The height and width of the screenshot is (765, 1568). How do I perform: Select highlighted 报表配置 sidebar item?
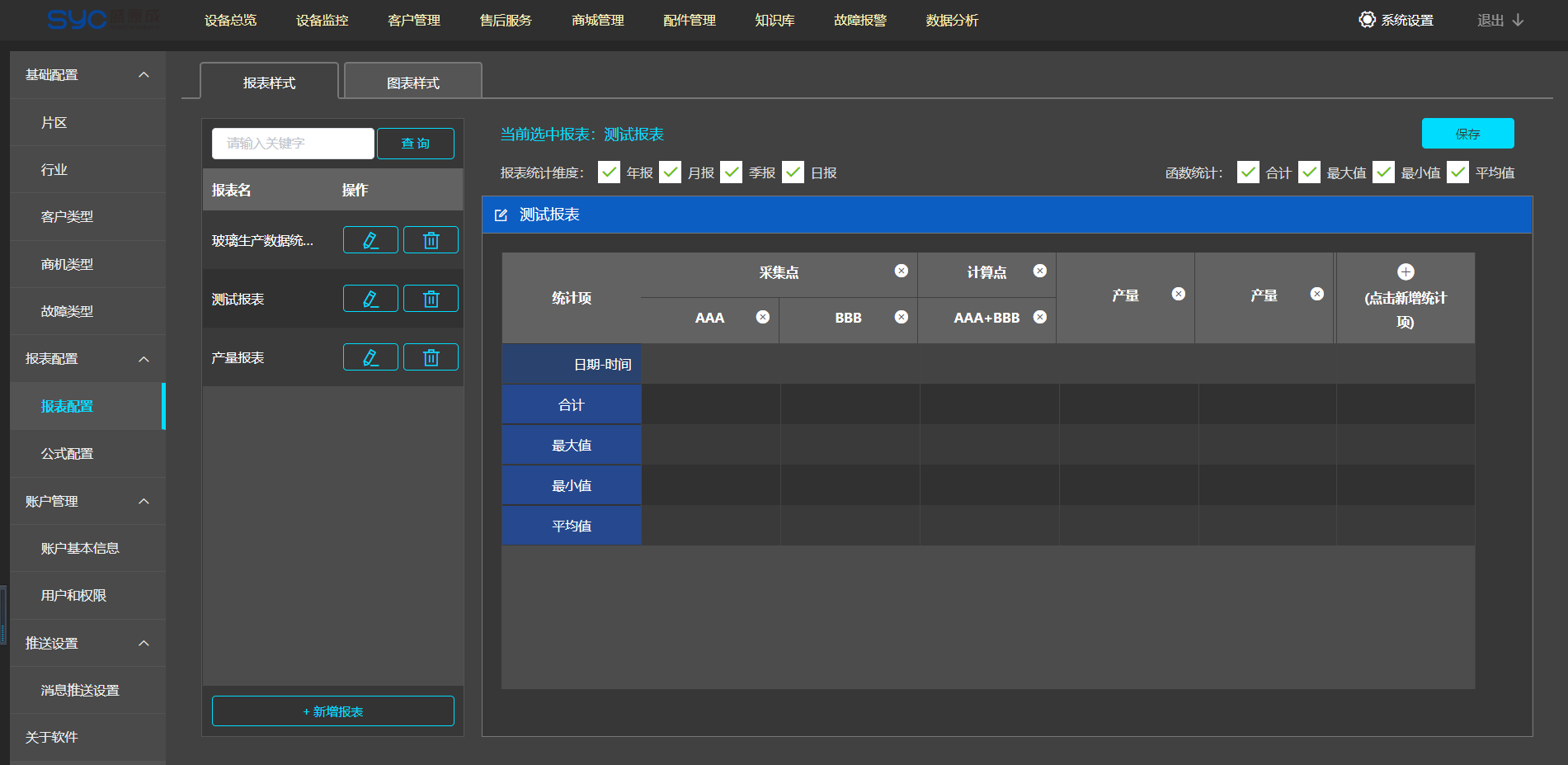87,406
